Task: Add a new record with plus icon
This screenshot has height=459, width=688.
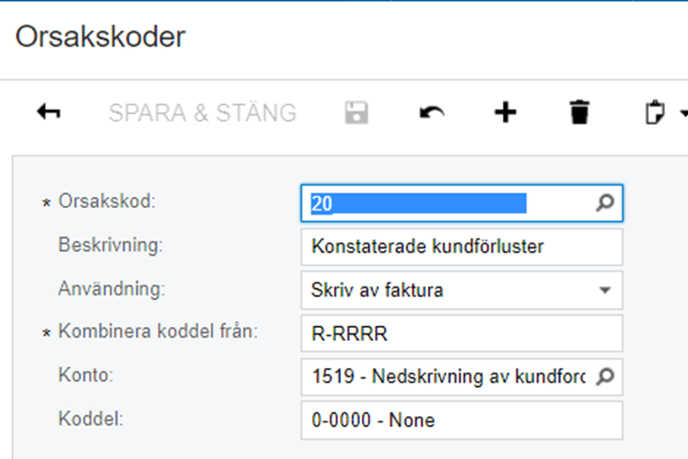Action: (x=506, y=113)
